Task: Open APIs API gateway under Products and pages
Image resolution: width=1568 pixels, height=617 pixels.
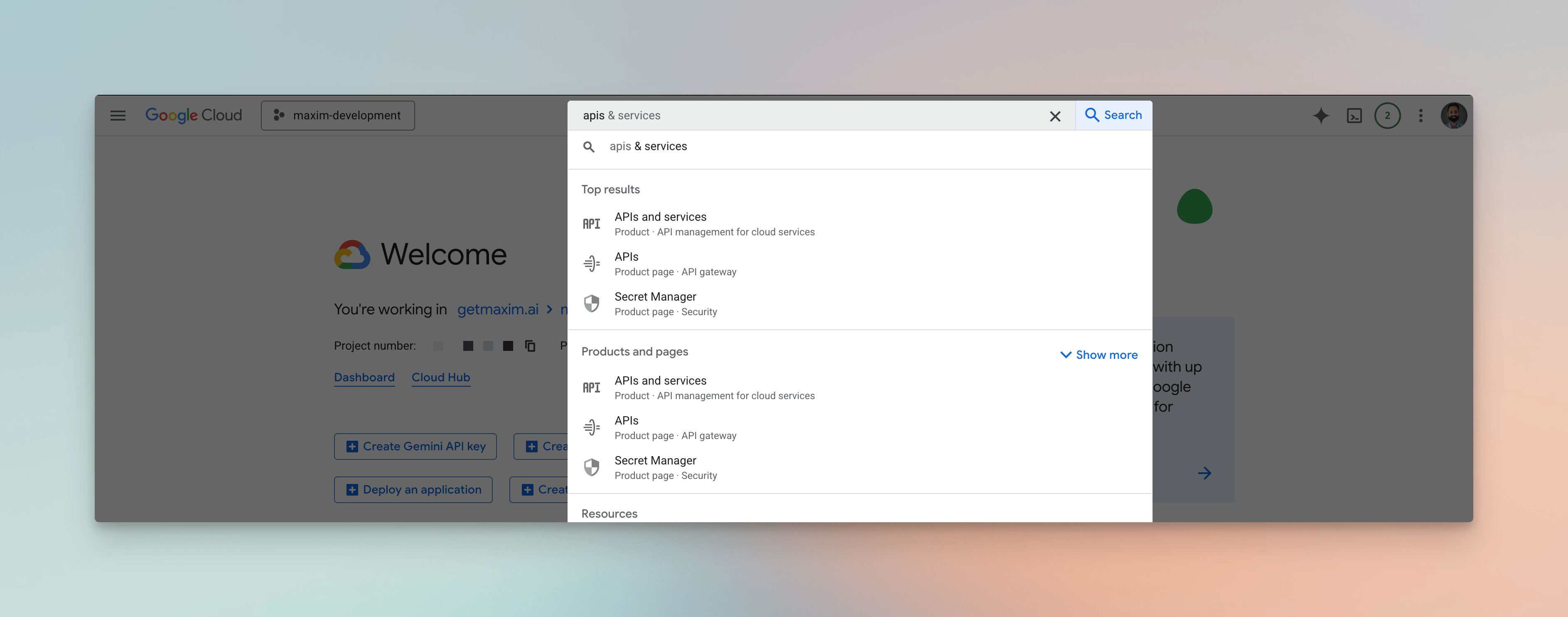Action: tap(860, 427)
